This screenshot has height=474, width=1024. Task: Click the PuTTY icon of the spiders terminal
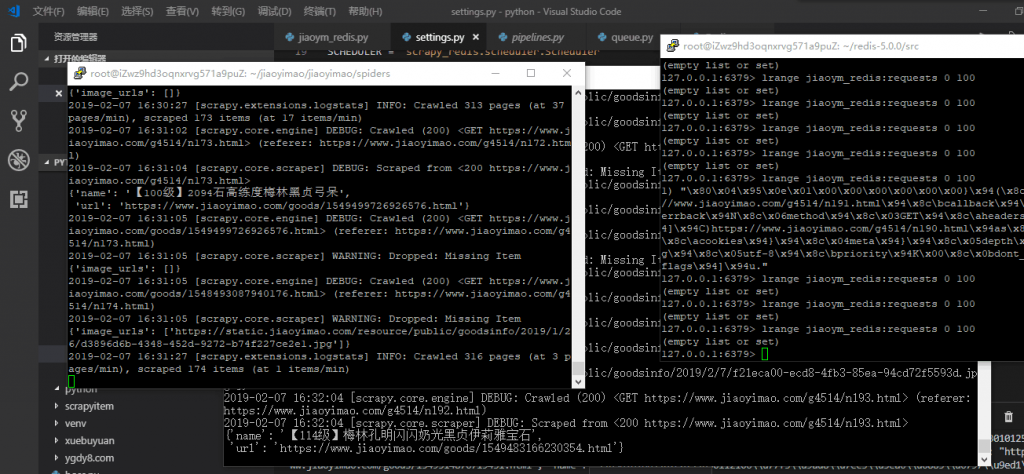click(79, 74)
